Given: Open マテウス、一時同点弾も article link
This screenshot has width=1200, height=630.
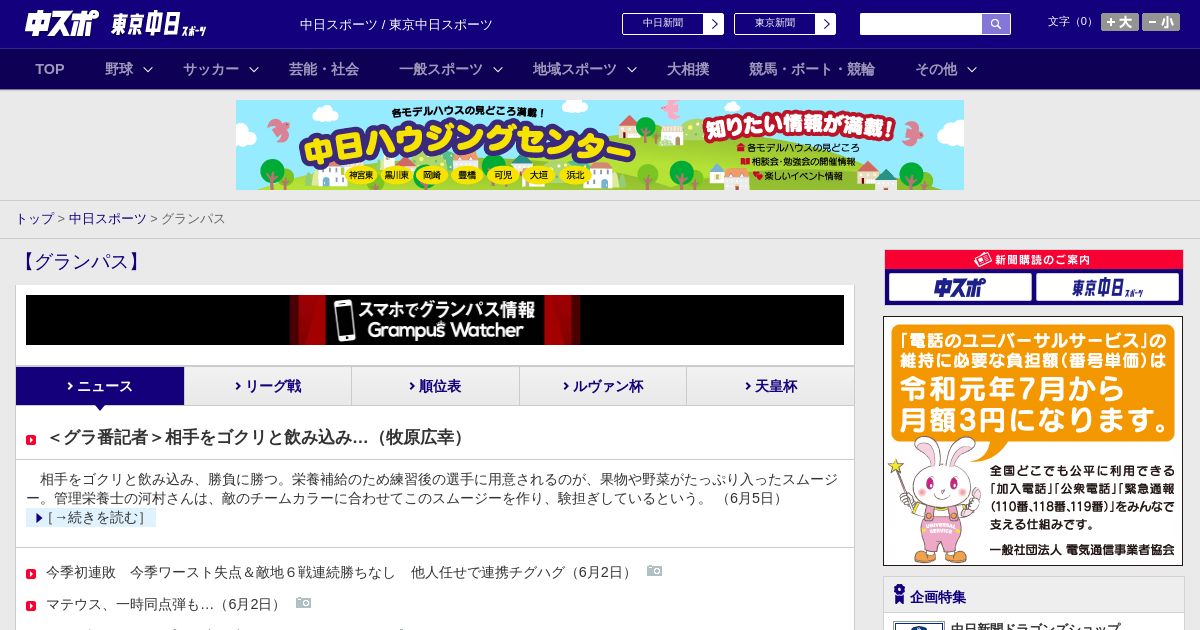Looking at the screenshot, I should (166, 604).
